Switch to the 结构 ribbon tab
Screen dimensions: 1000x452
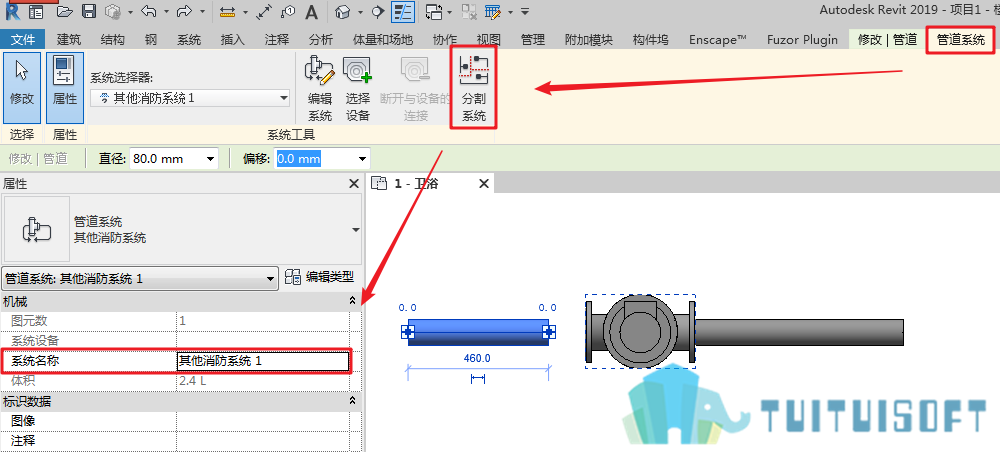pyautogui.click(x=113, y=40)
